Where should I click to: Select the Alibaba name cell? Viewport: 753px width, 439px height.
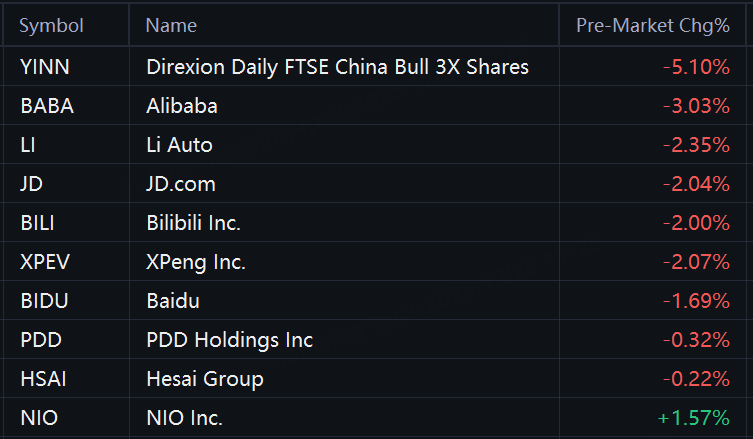(182, 106)
